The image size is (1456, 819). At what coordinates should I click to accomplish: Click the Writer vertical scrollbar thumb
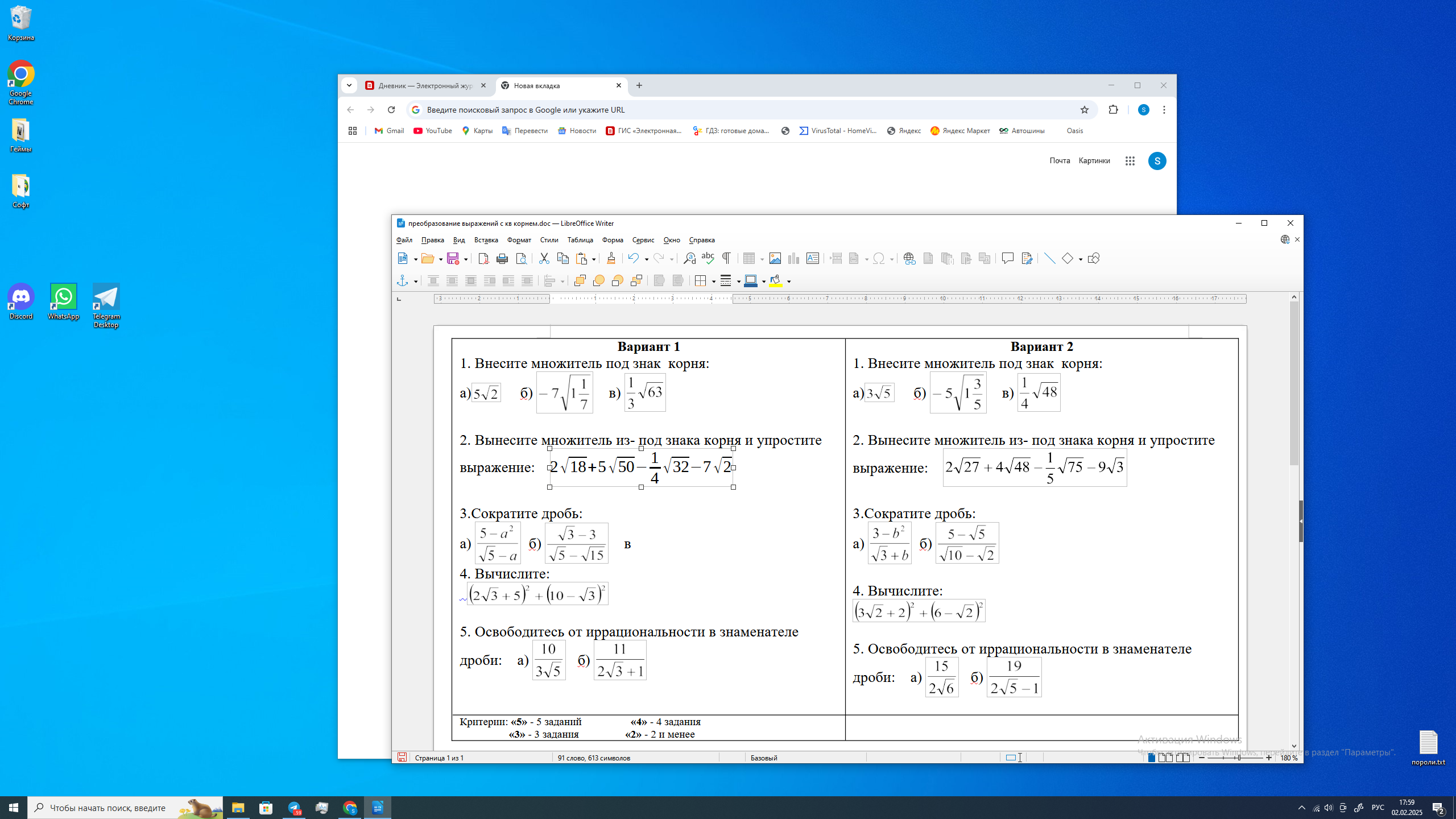1294,383
